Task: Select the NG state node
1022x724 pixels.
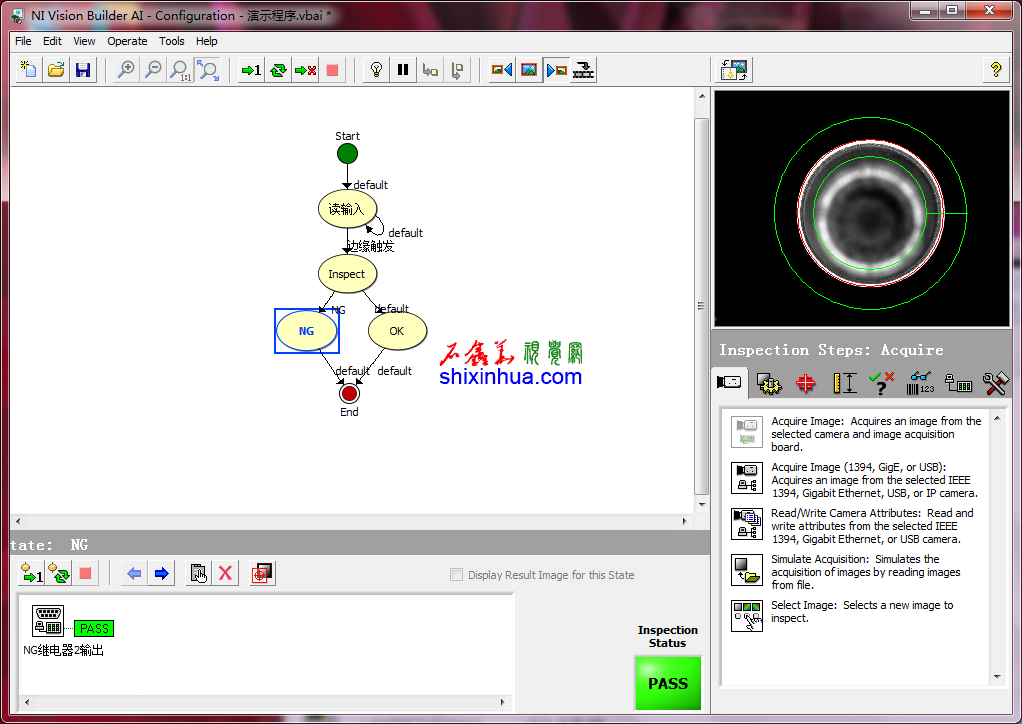Action: 306,331
